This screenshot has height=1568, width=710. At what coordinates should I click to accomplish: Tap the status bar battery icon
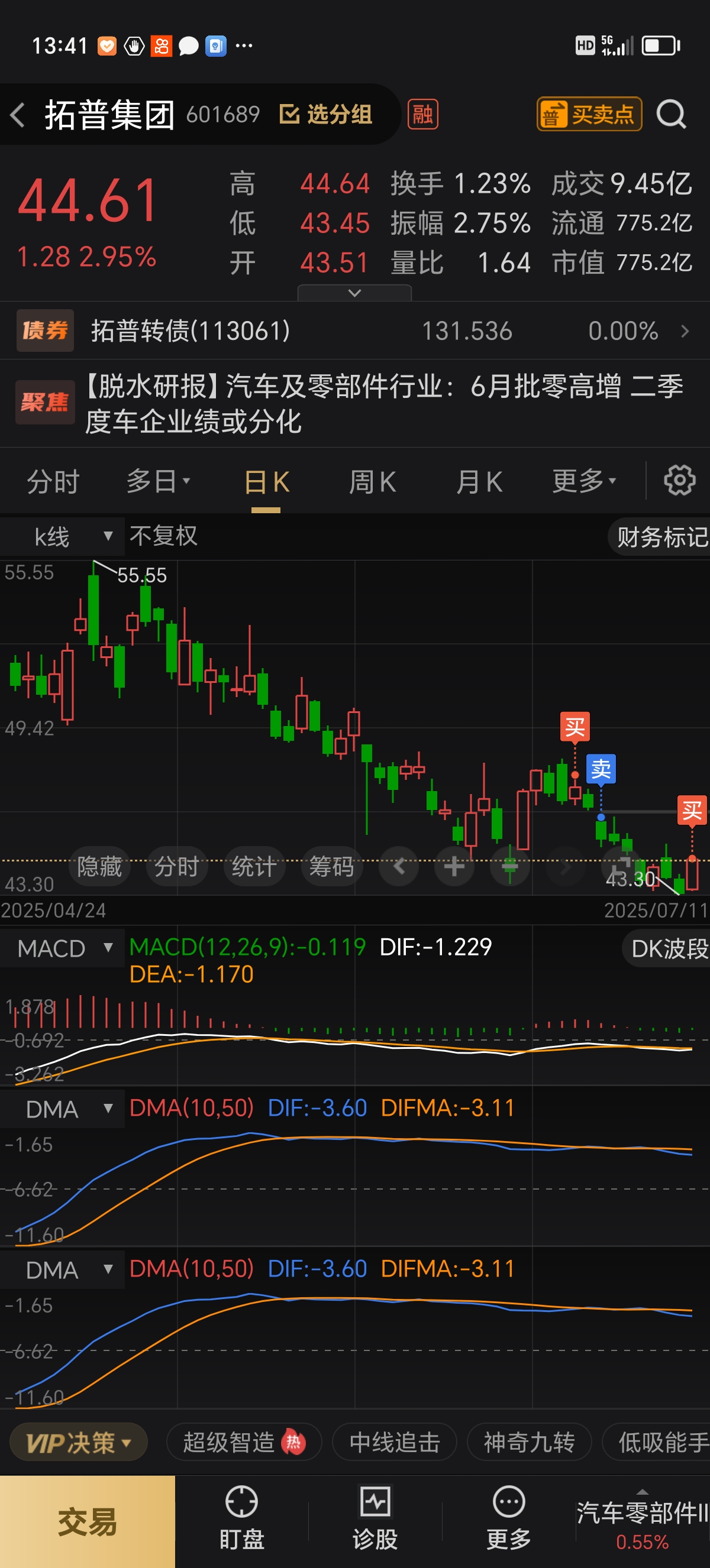point(661,46)
